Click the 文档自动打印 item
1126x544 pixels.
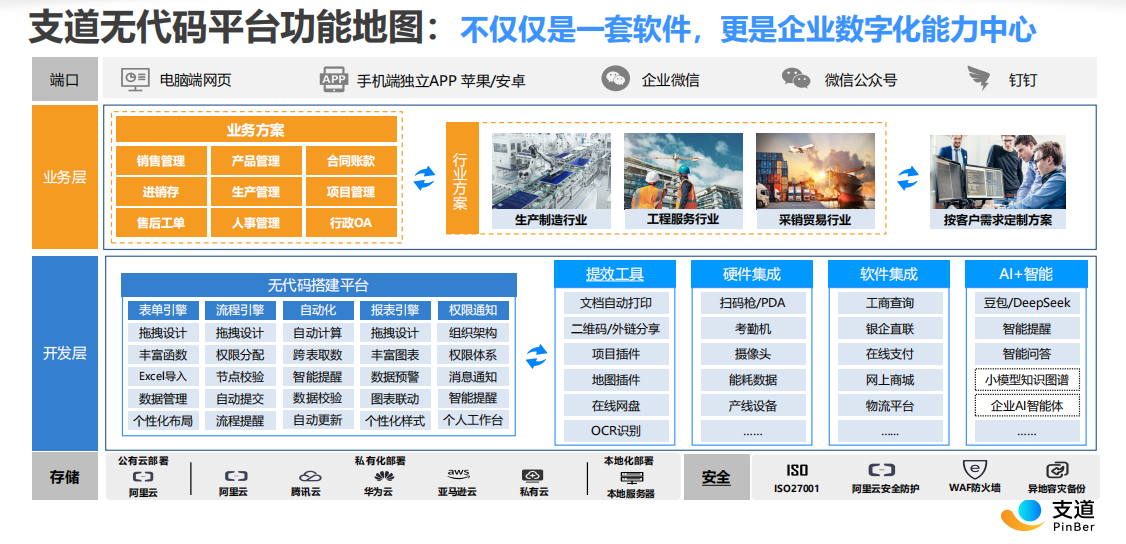pyautogui.click(x=616, y=302)
